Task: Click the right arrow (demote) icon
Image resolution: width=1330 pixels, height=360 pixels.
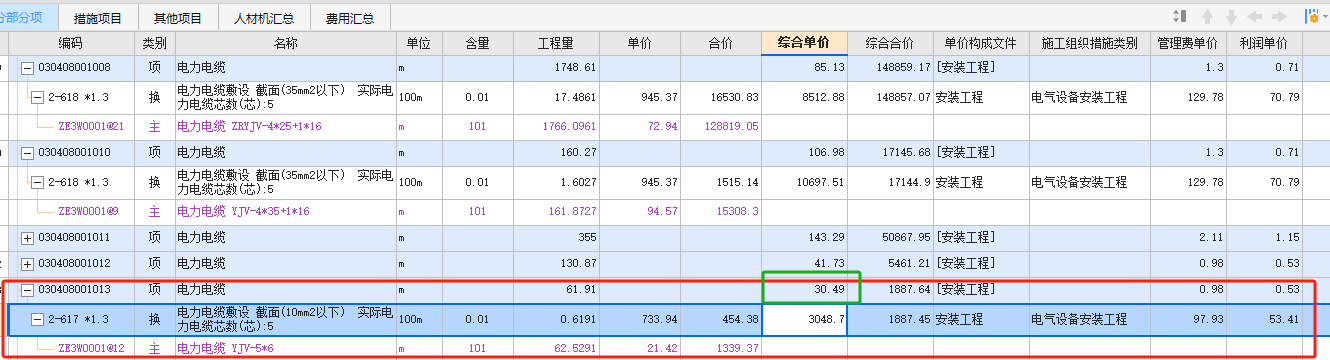Action: tap(1279, 17)
